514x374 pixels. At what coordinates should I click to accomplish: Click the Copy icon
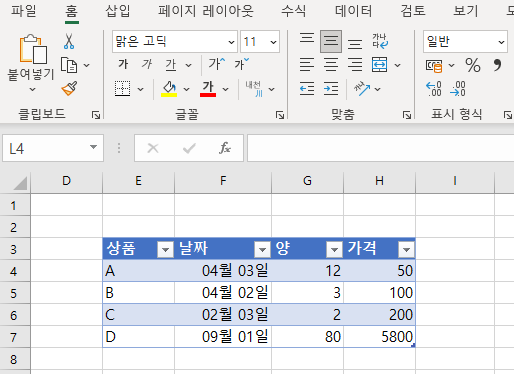pos(69,65)
